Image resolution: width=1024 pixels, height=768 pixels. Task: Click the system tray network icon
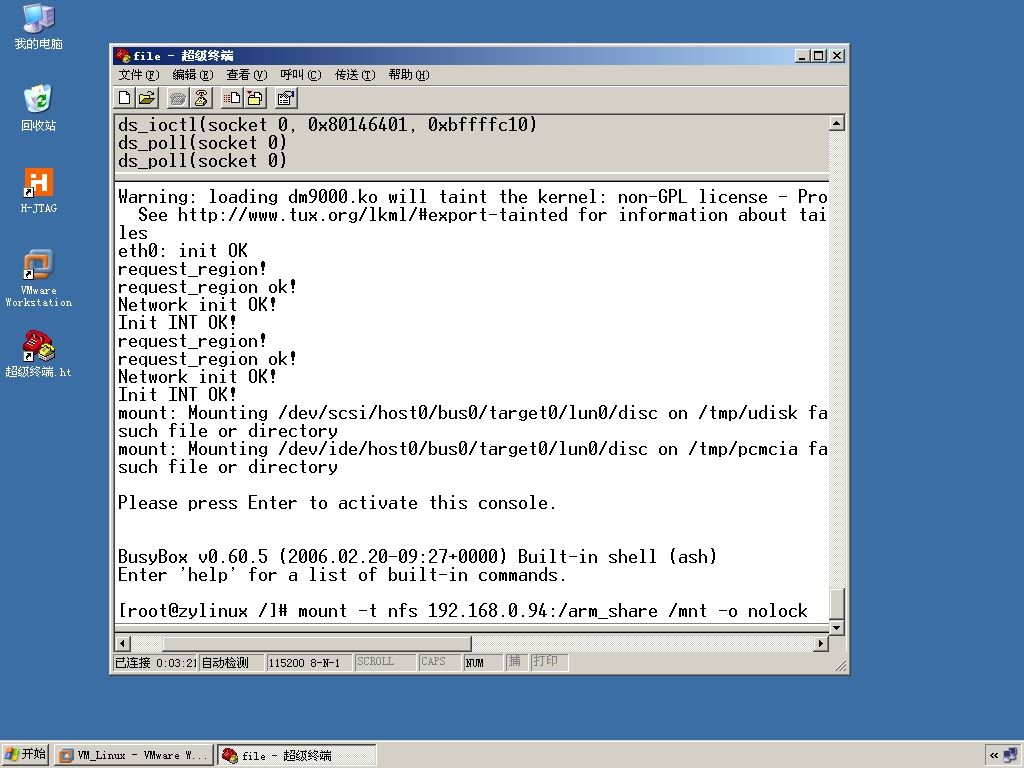click(x=1012, y=756)
